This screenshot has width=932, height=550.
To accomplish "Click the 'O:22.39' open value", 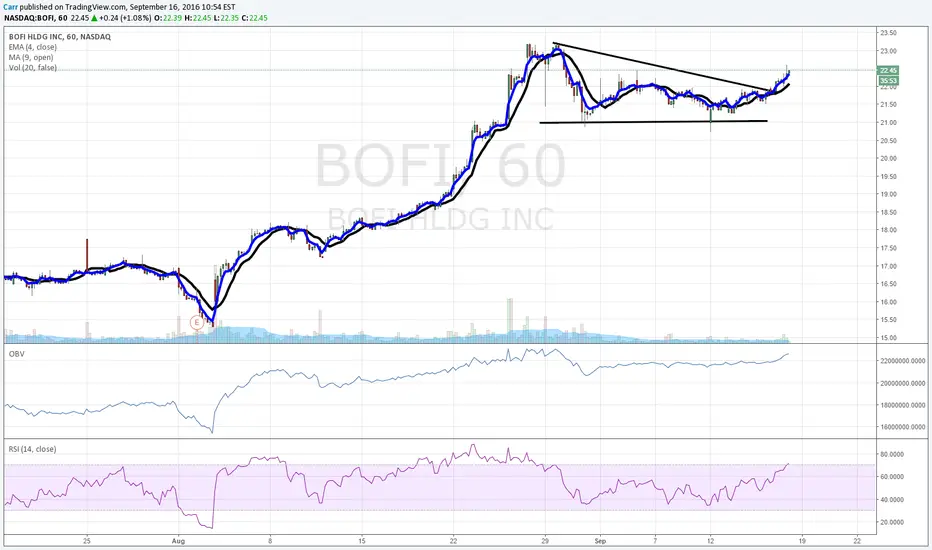I will point(168,18).
